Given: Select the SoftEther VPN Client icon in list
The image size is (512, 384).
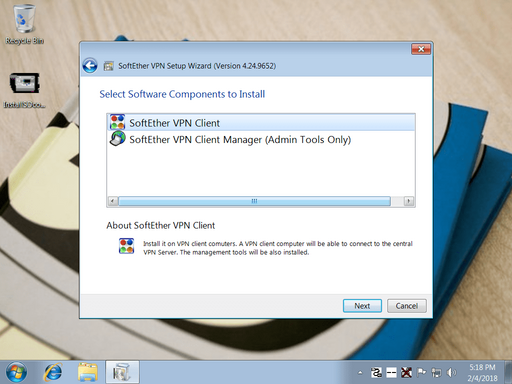Looking at the screenshot, I should pyautogui.click(x=117, y=122).
